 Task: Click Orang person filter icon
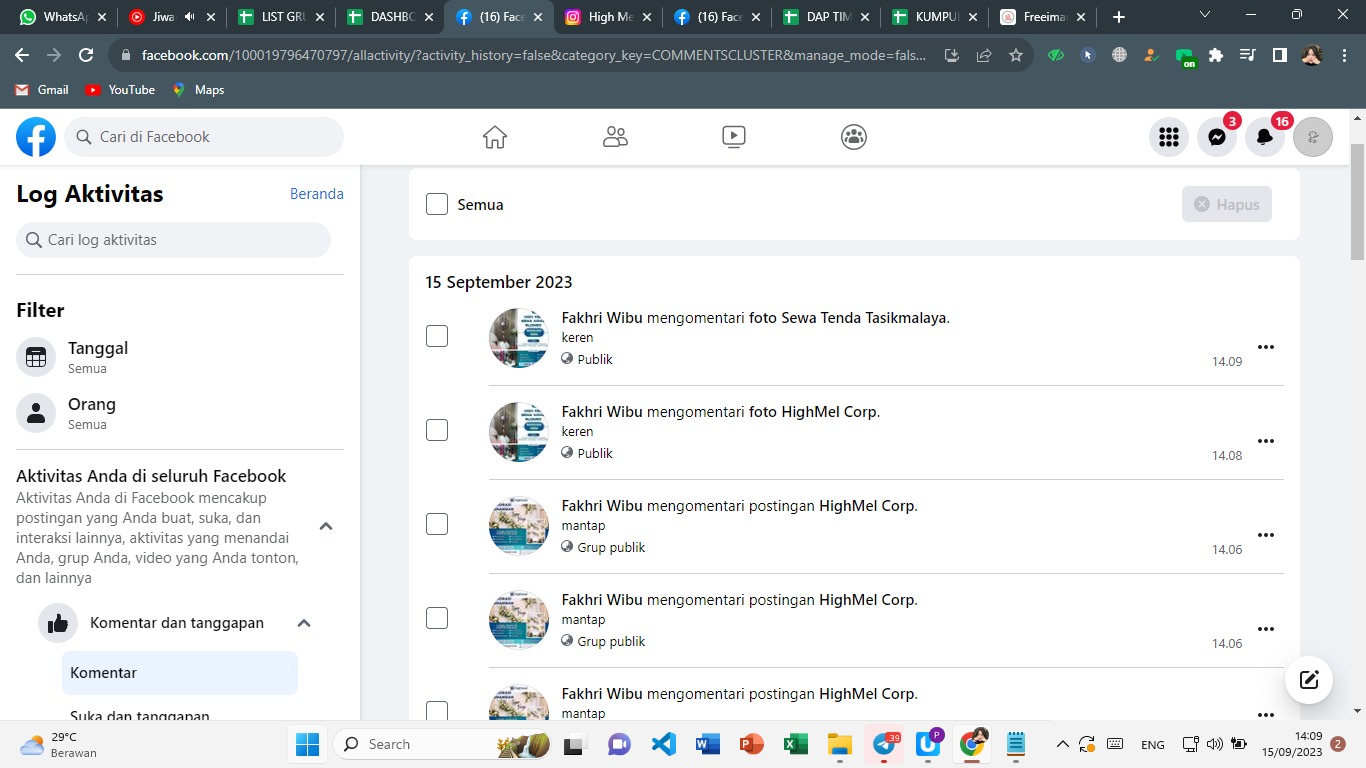coord(36,413)
